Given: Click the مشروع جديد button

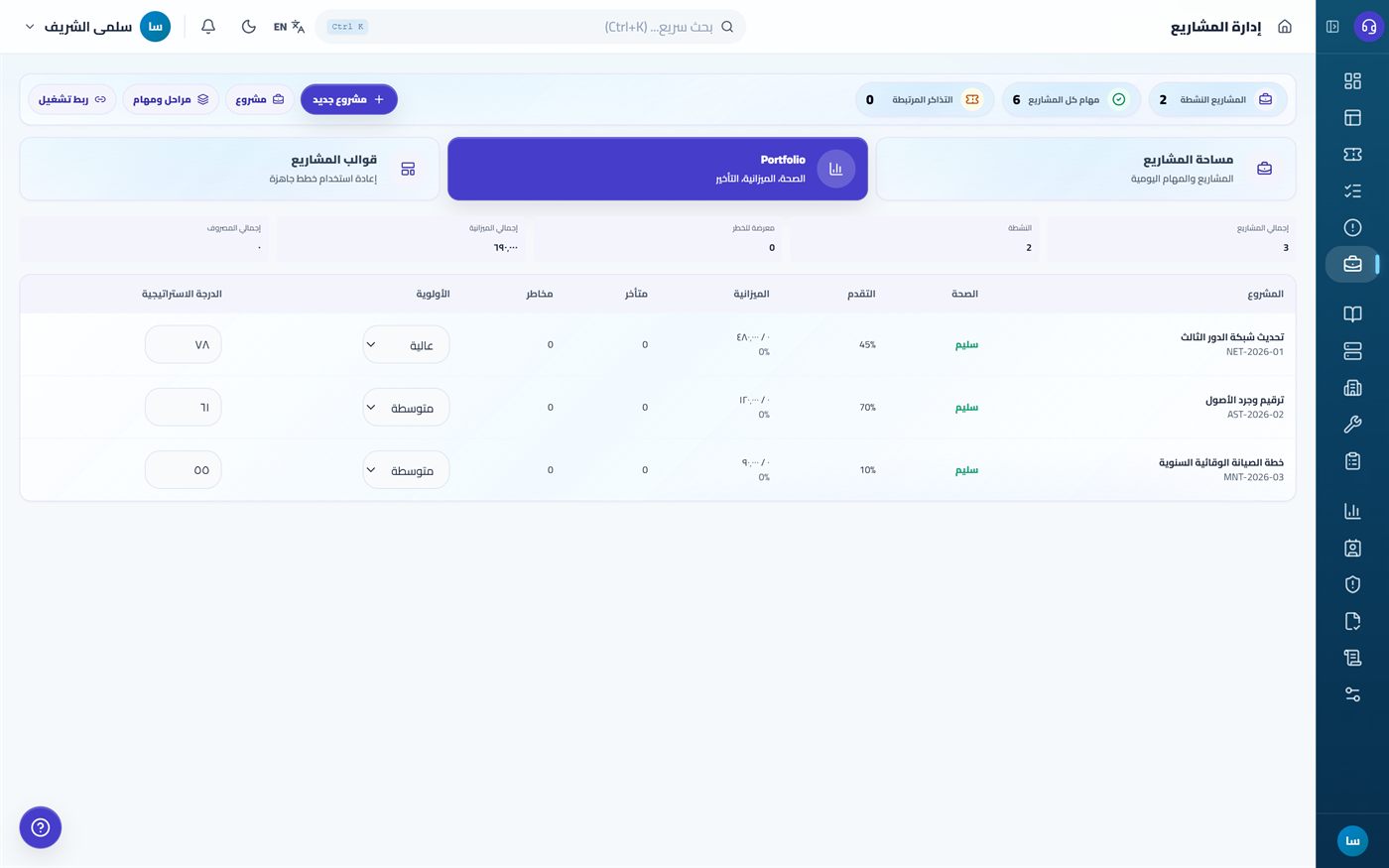Looking at the screenshot, I should [x=349, y=99].
